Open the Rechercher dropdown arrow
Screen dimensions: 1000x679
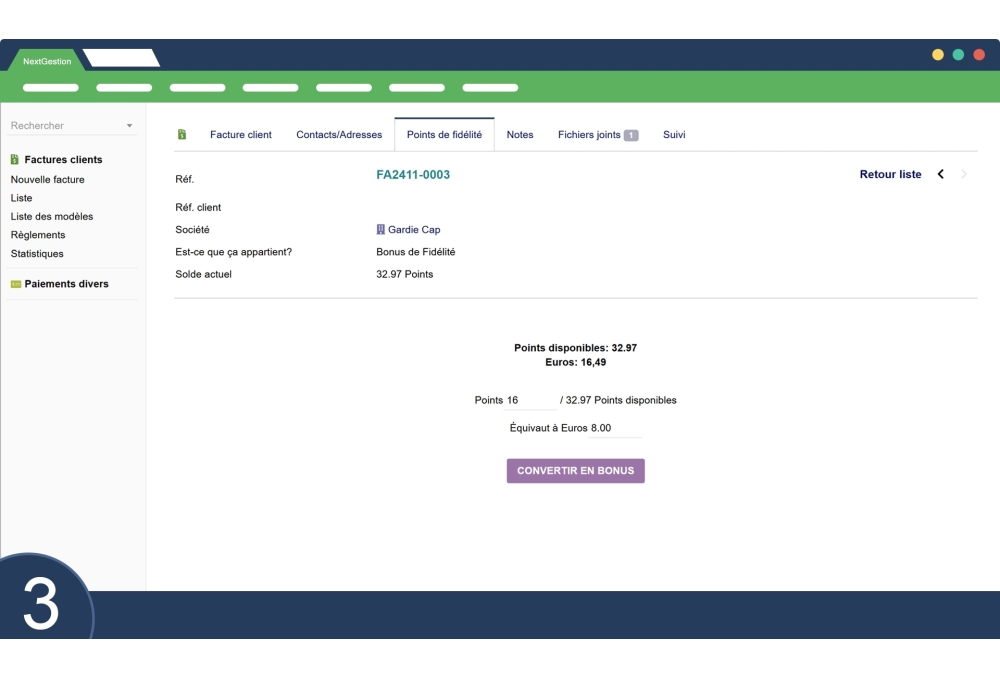pos(129,126)
